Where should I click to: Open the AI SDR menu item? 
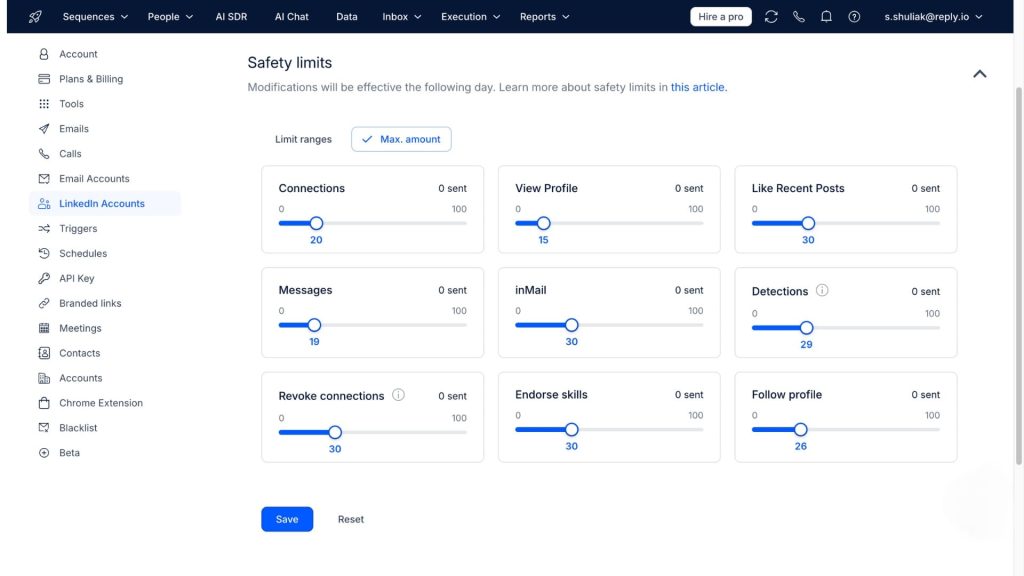click(x=231, y=17)
